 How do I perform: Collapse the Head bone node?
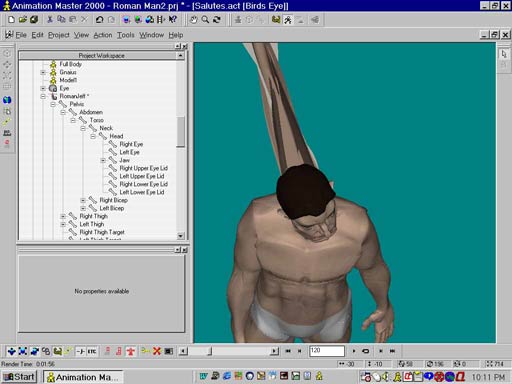[x=93, y=136]
